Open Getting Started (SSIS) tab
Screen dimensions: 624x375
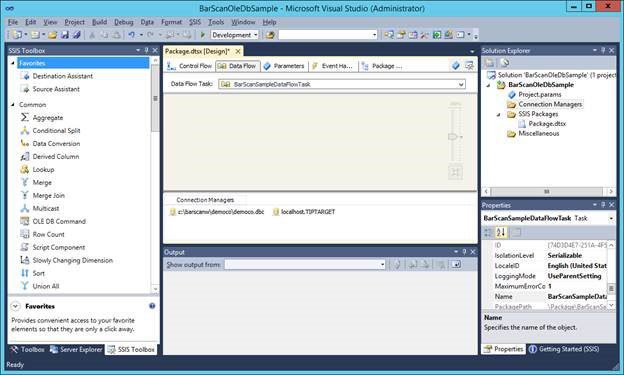click(x=564, y=349)
